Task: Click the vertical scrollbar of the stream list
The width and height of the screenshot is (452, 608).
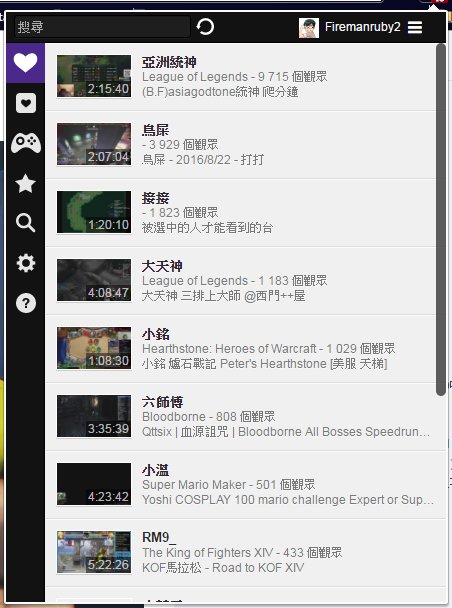Action: pyautogui.click(x=440, y=219)
